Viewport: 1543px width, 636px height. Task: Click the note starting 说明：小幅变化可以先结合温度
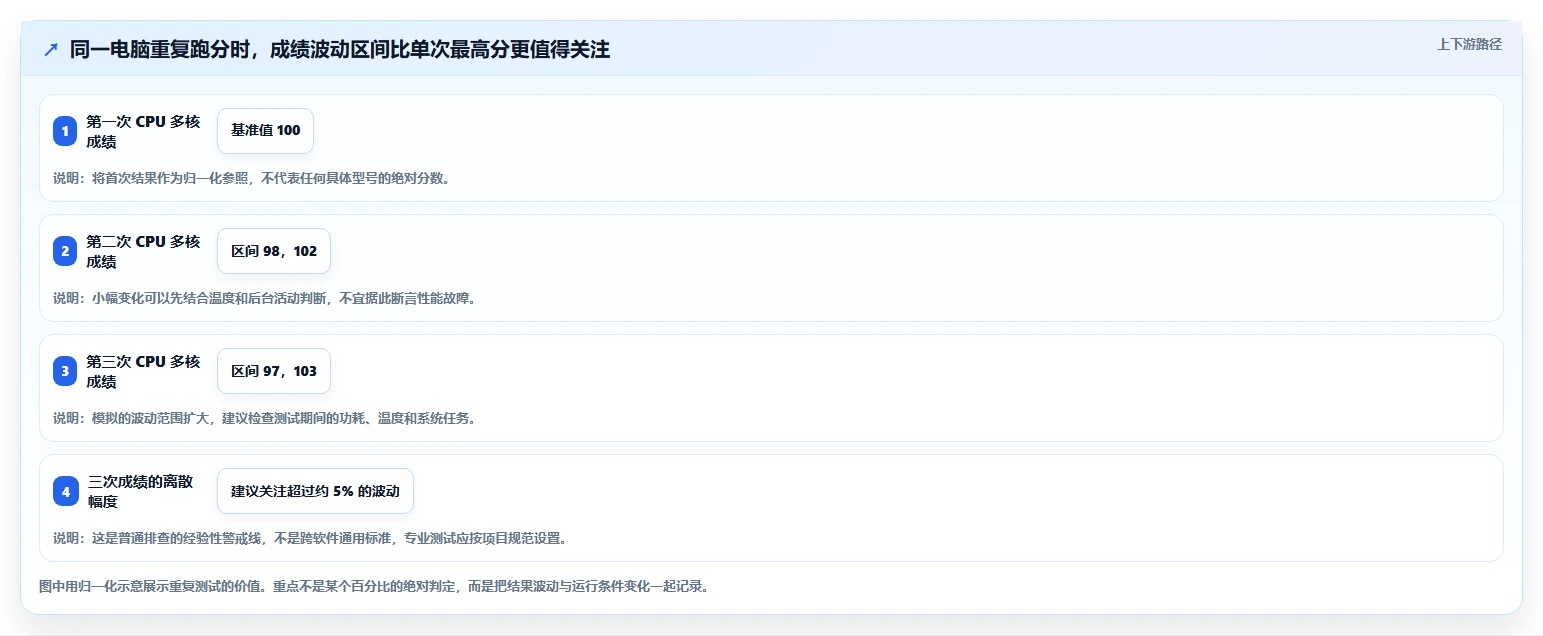264,298
